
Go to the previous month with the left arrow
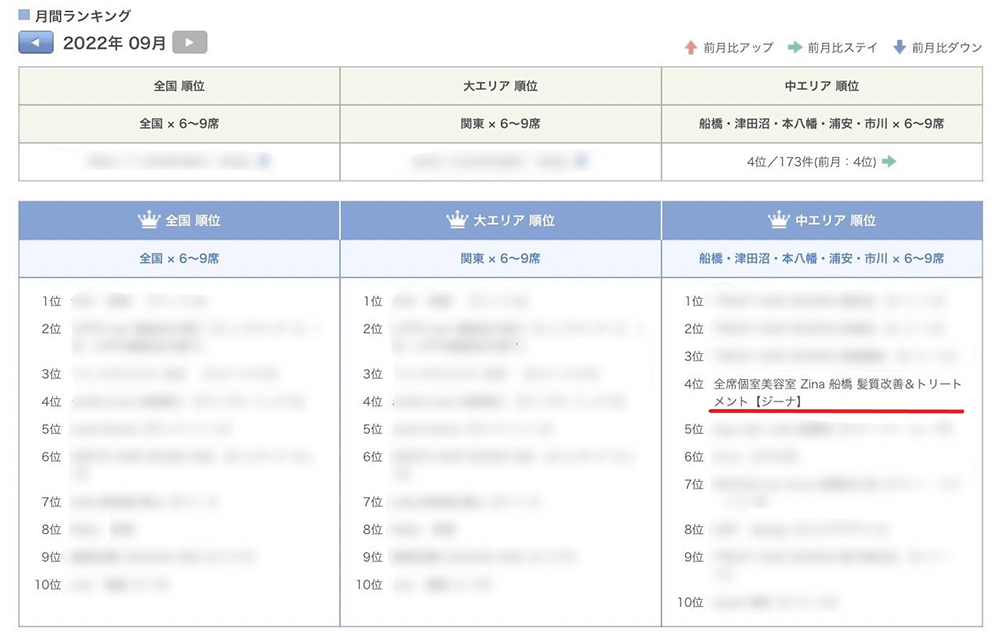click(x=35, y=42)
